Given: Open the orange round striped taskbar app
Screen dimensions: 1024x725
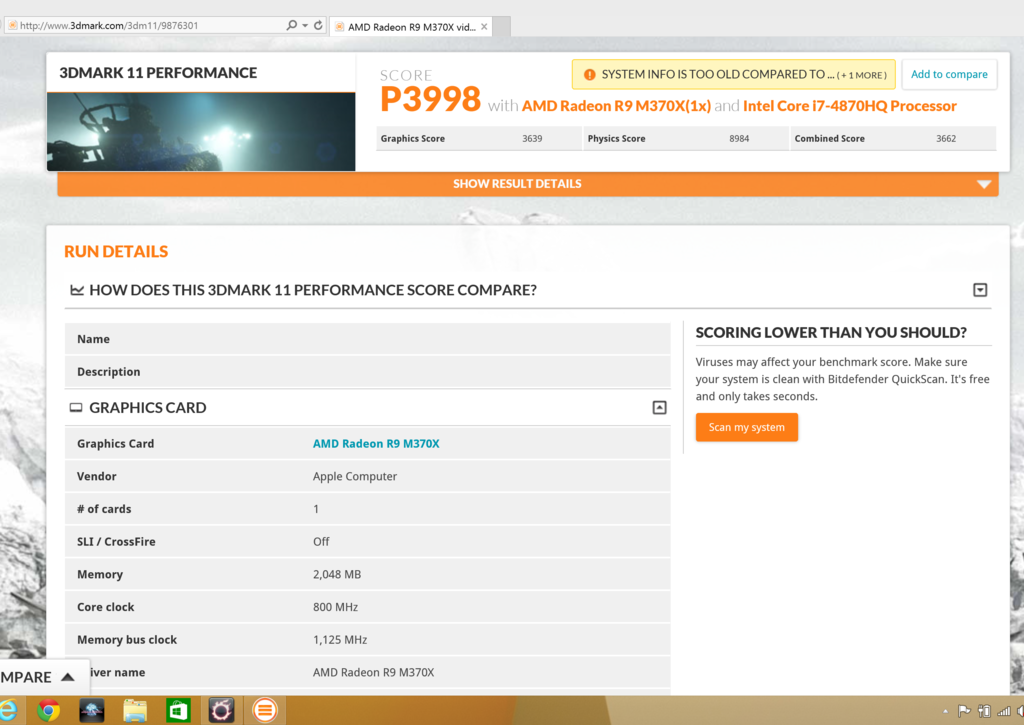Looking at the screenshot, I should (x=264, y=711).
